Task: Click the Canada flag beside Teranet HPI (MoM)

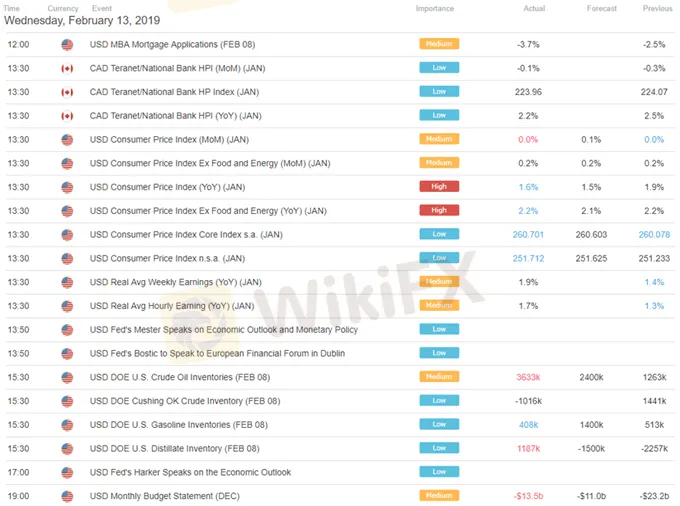Action: [x=67, y=69]
